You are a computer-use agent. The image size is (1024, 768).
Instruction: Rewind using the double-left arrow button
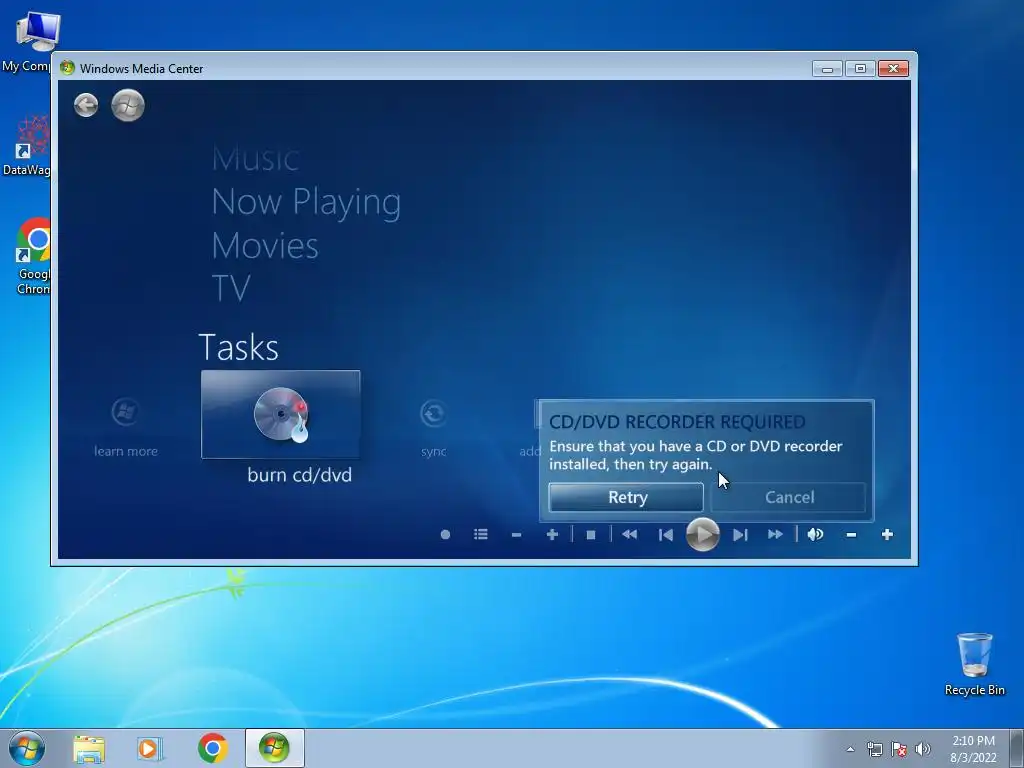pos(630,535)
